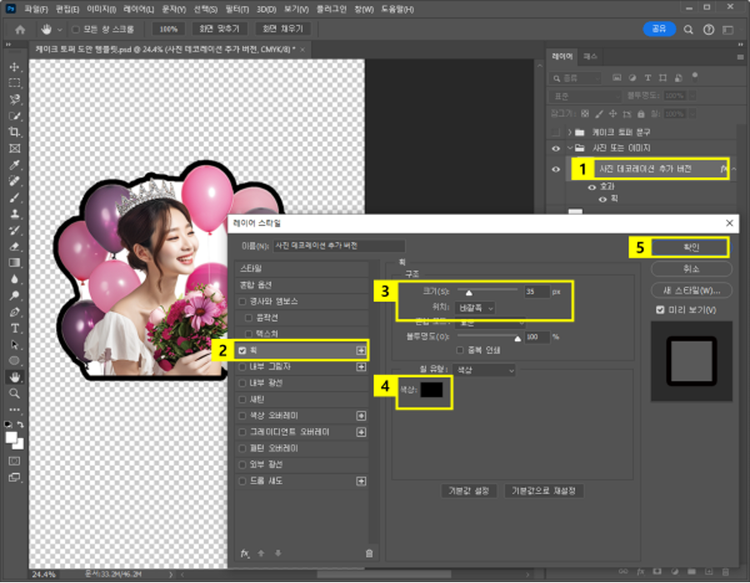Switch to the 패스 panel tab

[x=590, y=56]
